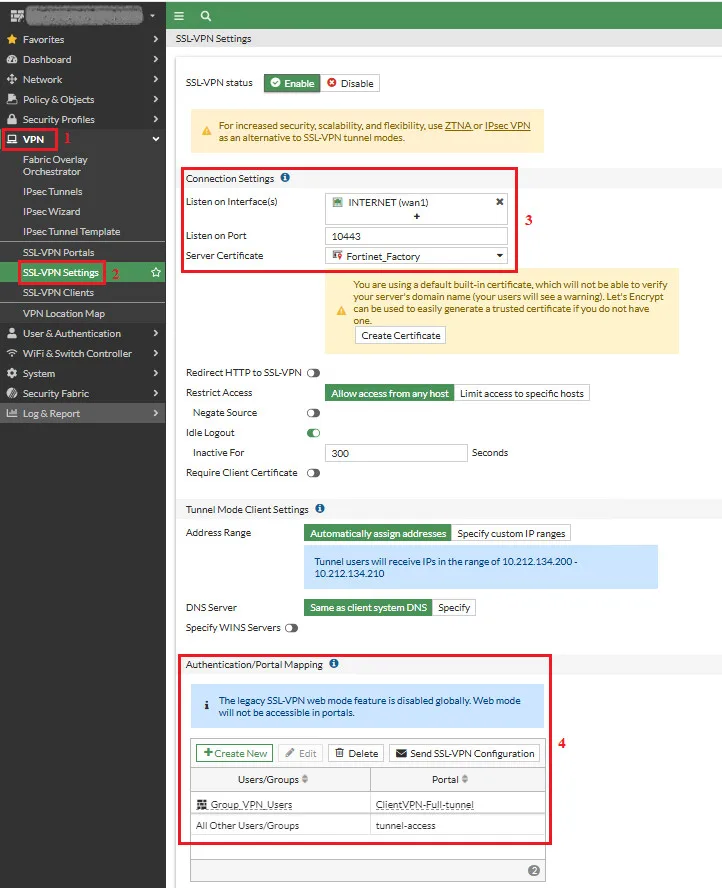Click the Listen on Port field
The height and width of the screenshot is (888, 722).
[416, 236]
